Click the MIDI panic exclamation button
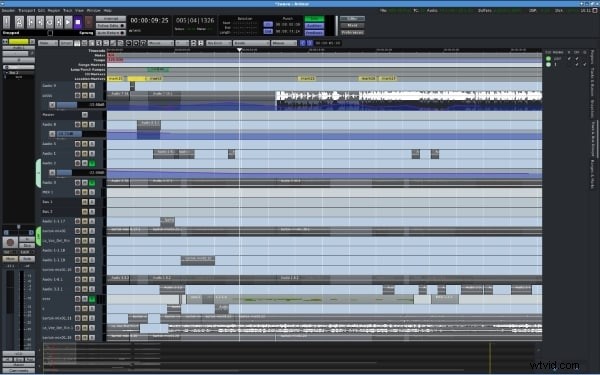This screenshot has height=375, width=600. 7,22
